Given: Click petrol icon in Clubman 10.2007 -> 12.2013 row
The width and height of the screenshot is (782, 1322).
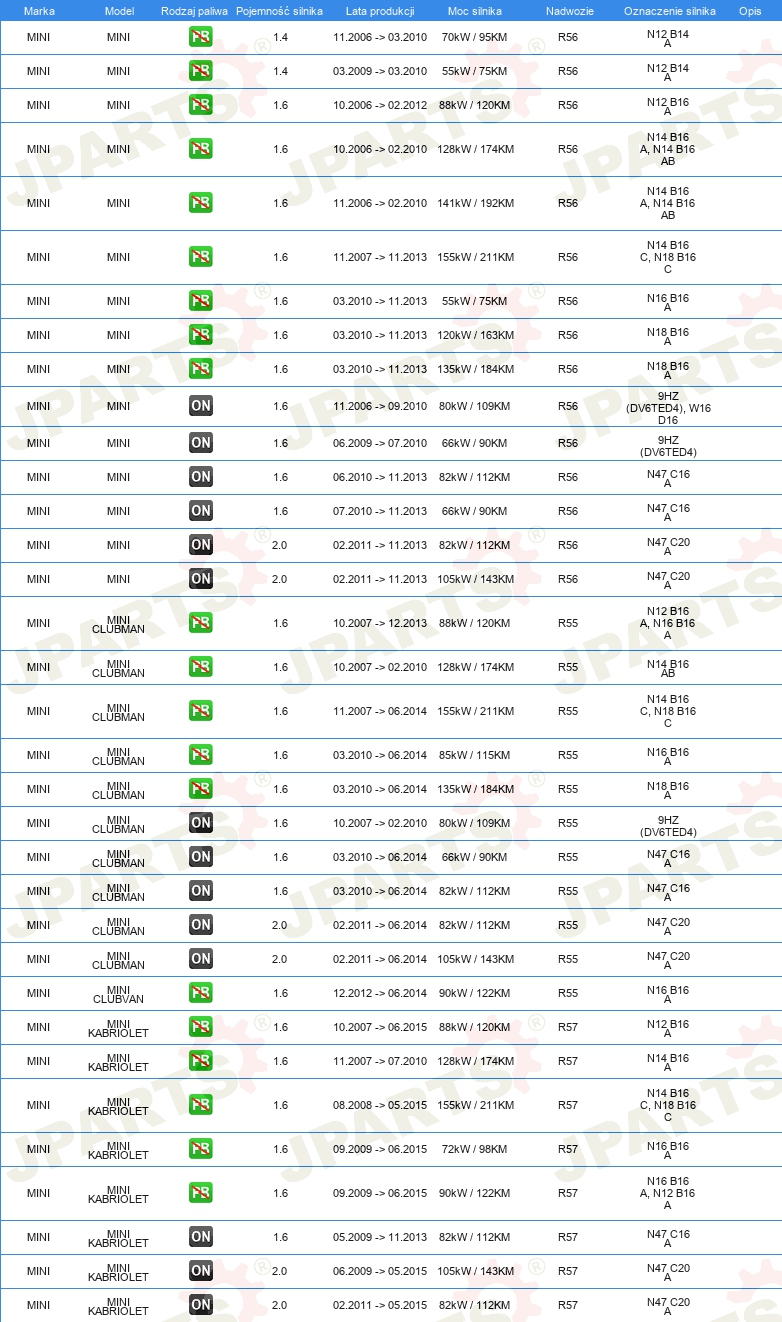Looking at the screenshot, I should [x=201, y=623].
